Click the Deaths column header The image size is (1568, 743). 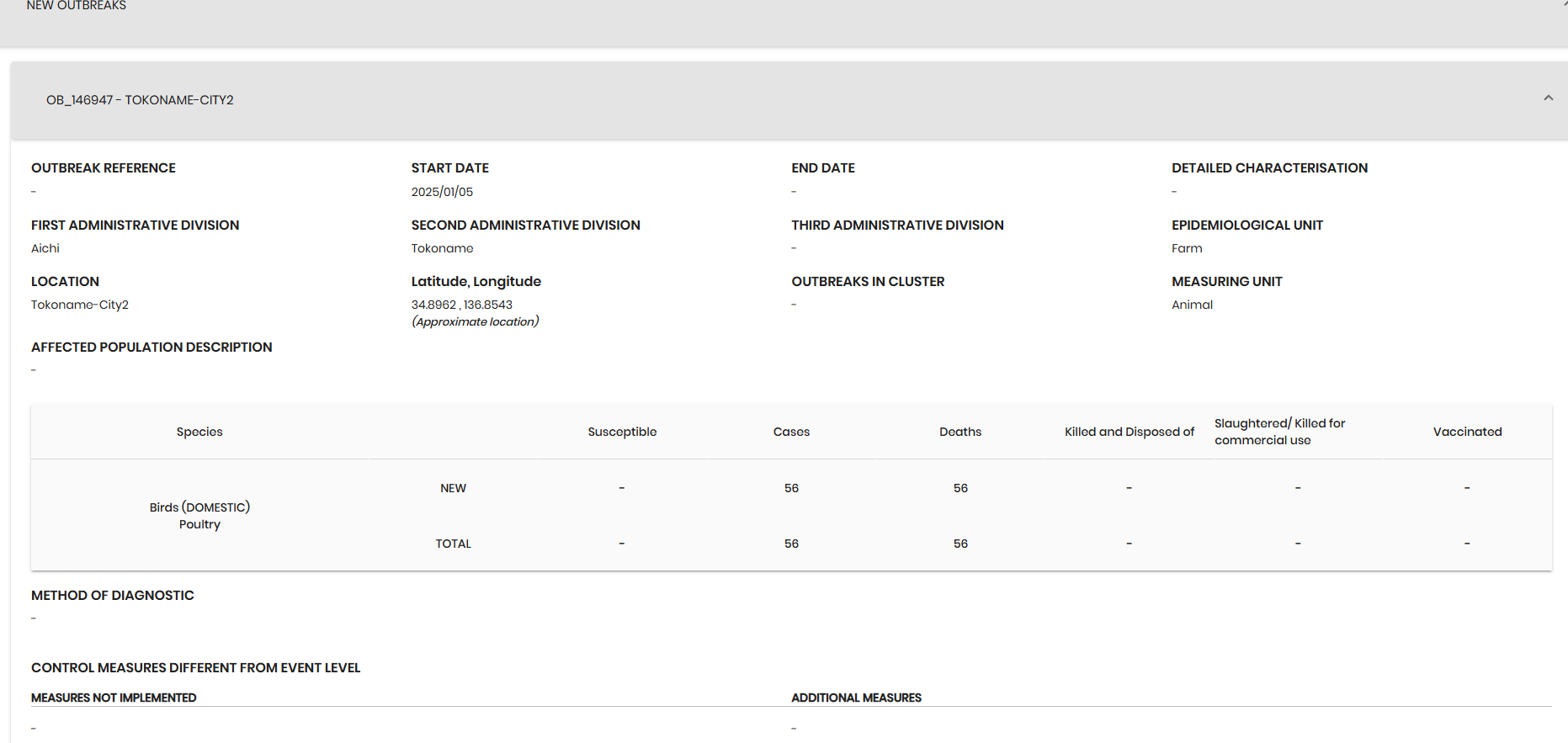click(x=960, y=432)
